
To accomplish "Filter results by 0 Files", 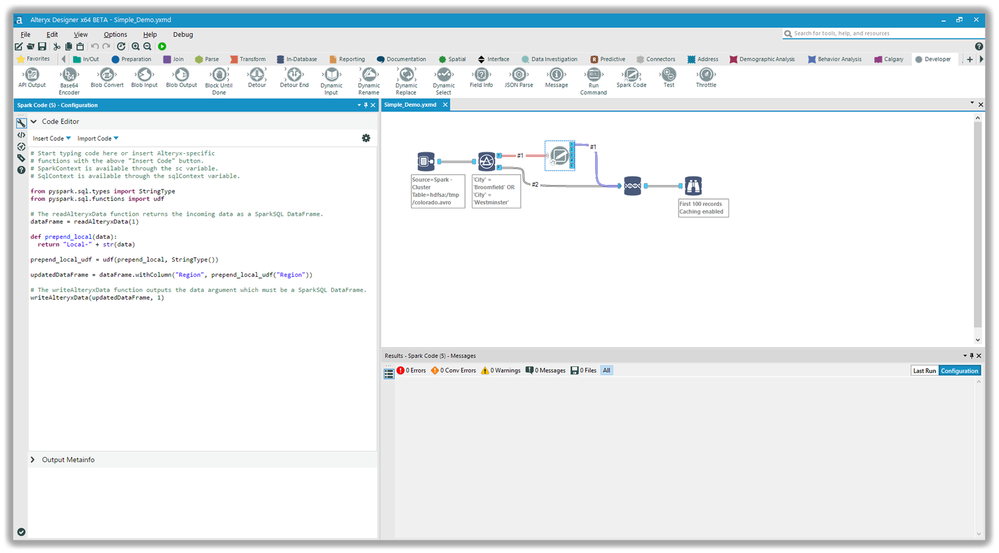I will 584,370.
